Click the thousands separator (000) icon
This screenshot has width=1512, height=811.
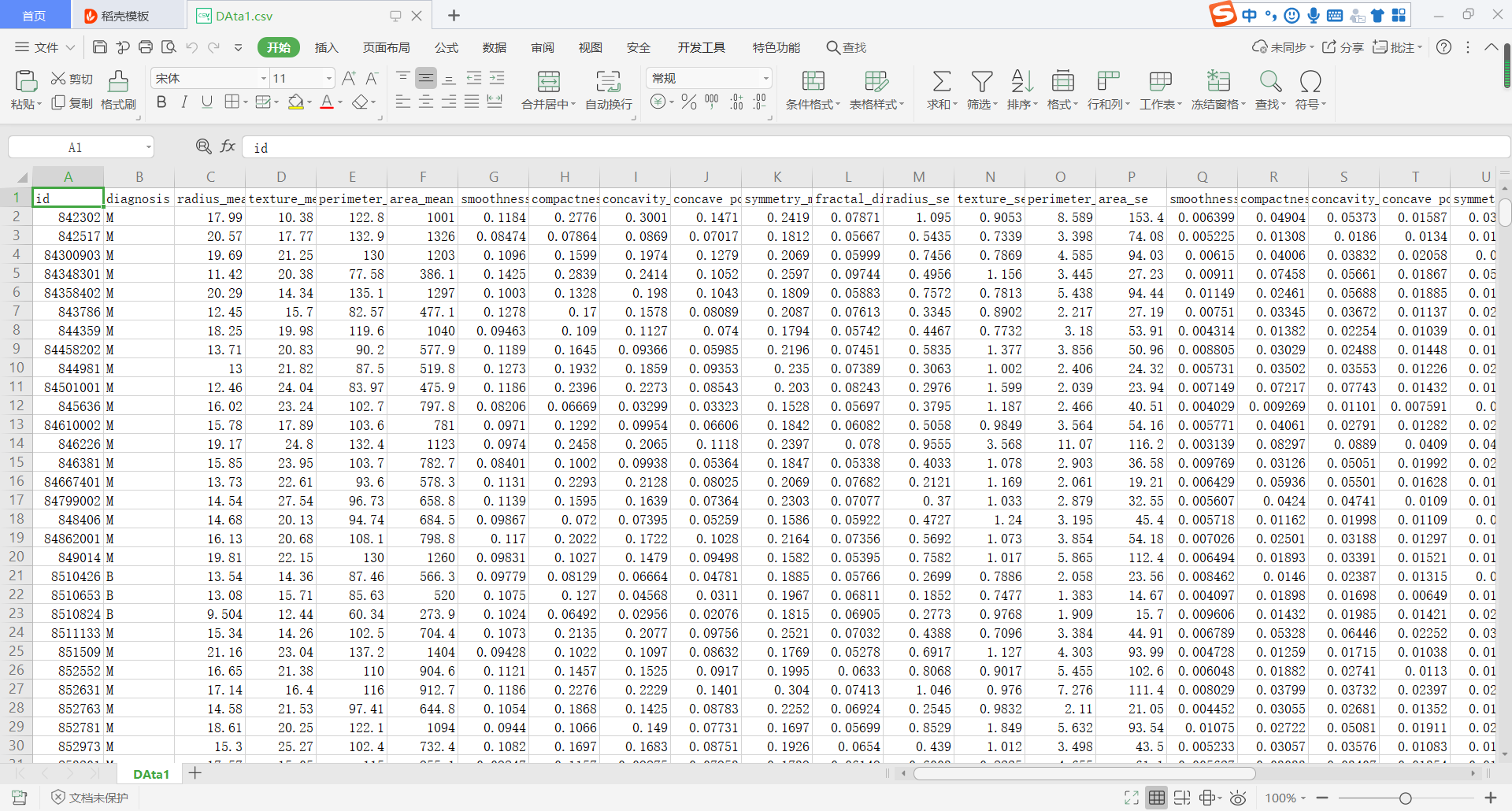[x=712, y=102]
